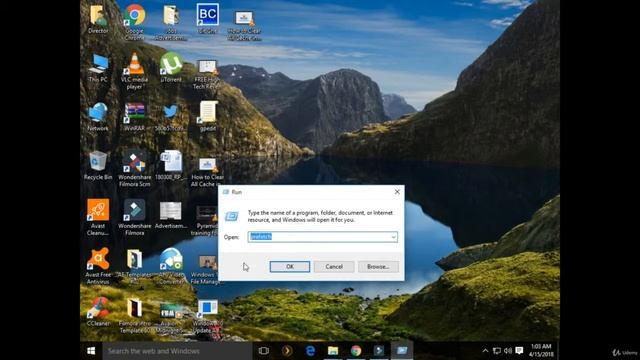Open the Windows Start menu

coord(91,351)
